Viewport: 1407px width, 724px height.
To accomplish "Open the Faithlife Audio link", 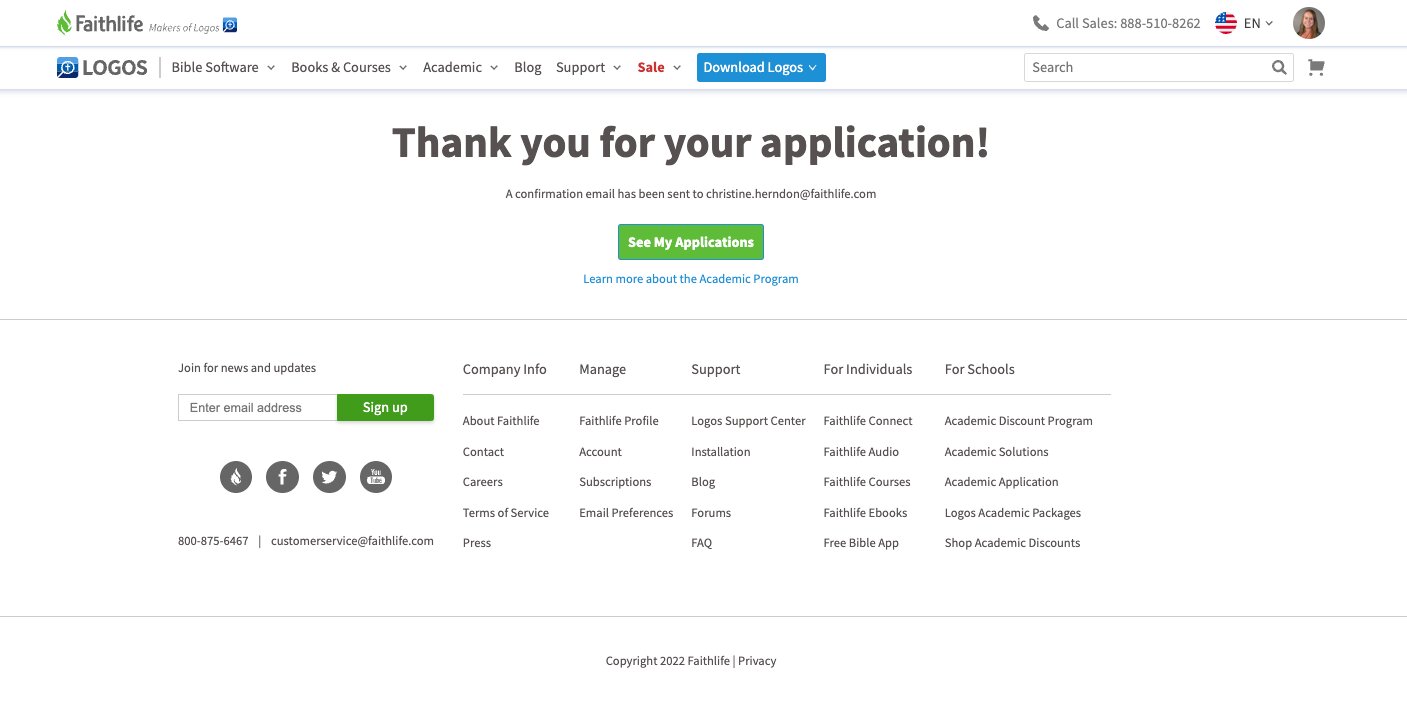I will [861, 452].
